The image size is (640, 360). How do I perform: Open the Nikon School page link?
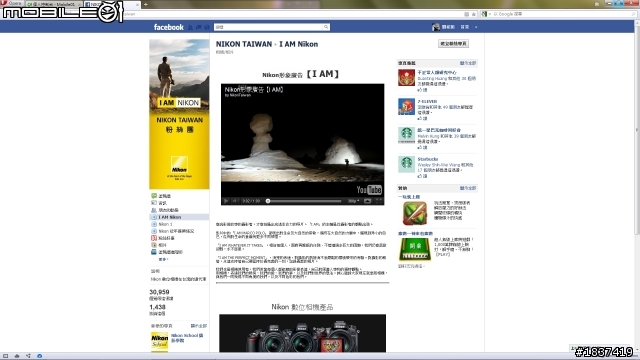187,338
